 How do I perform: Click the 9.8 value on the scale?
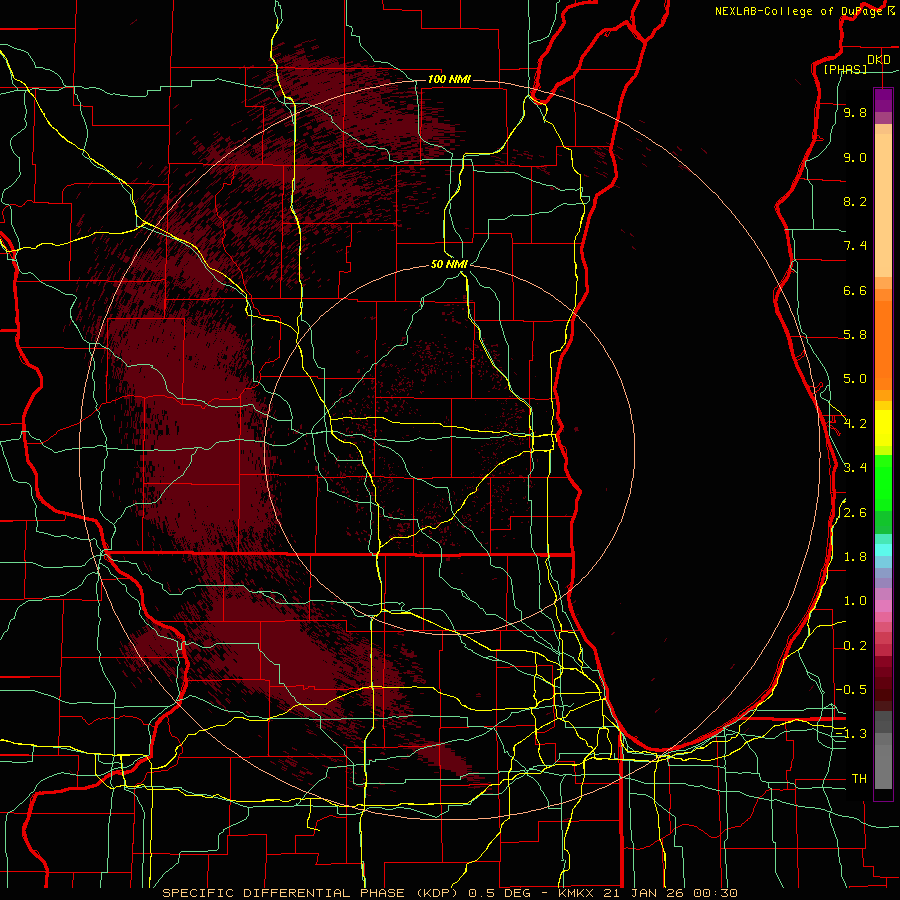point(855,113)
